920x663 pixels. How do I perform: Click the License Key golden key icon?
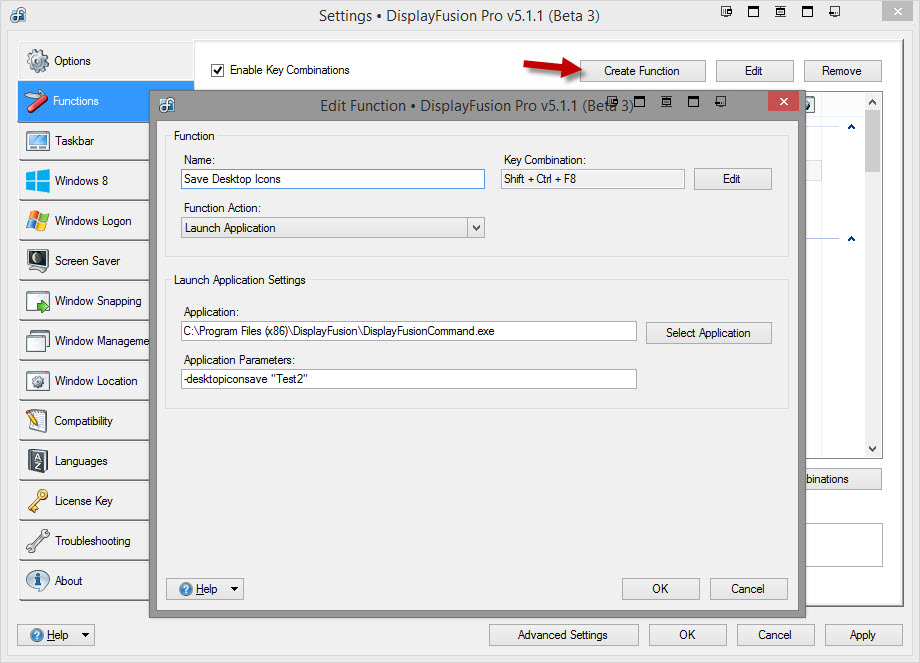coord(38,501)
